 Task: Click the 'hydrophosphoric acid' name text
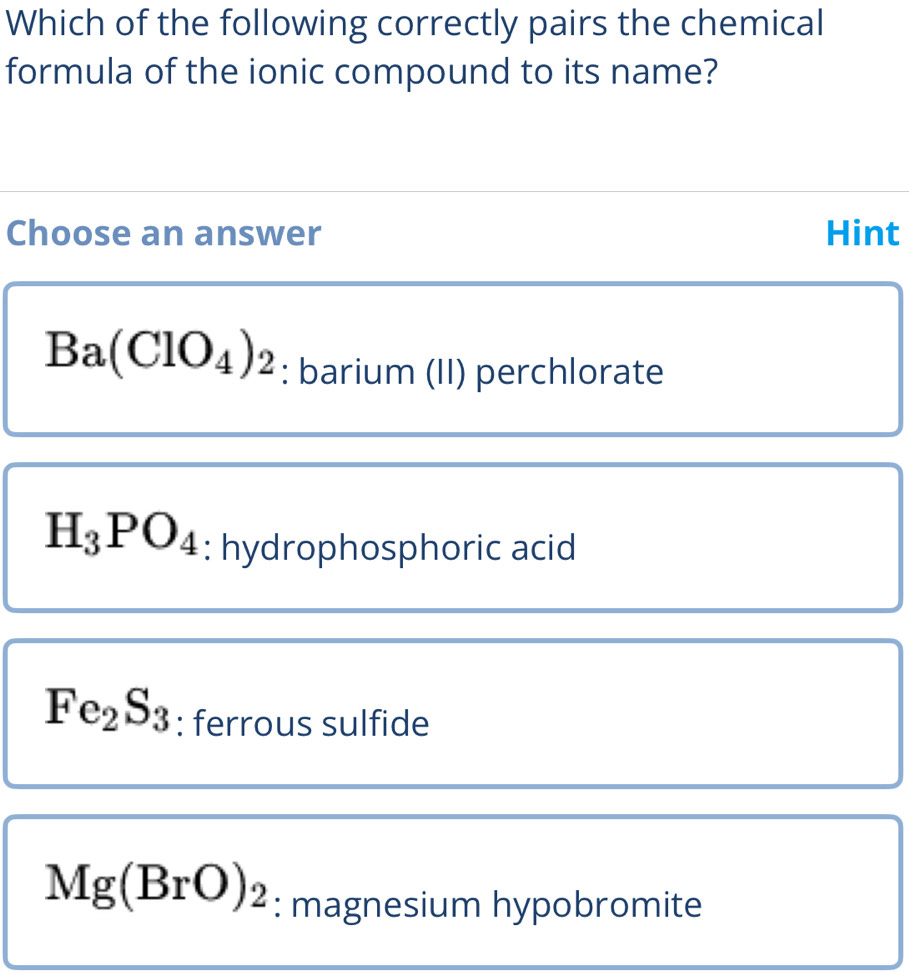pos(399,548)
